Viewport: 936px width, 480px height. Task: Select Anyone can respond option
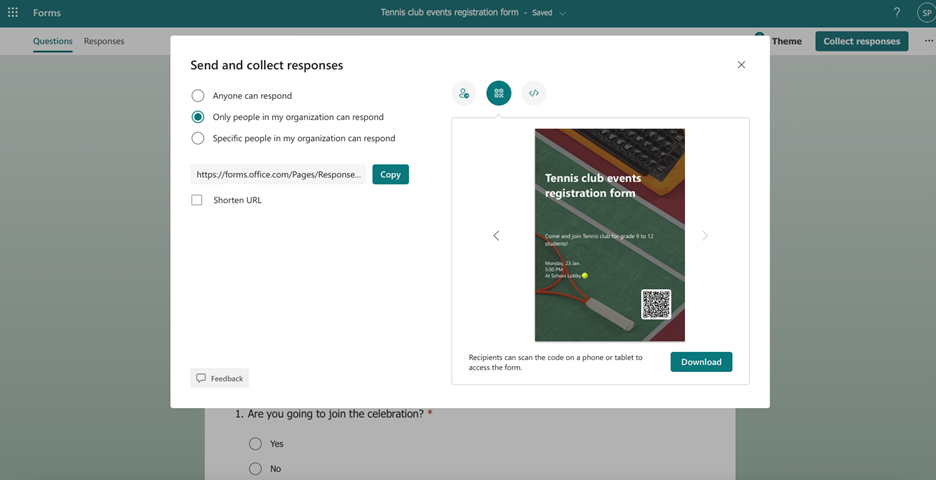(x=198, y=96)
